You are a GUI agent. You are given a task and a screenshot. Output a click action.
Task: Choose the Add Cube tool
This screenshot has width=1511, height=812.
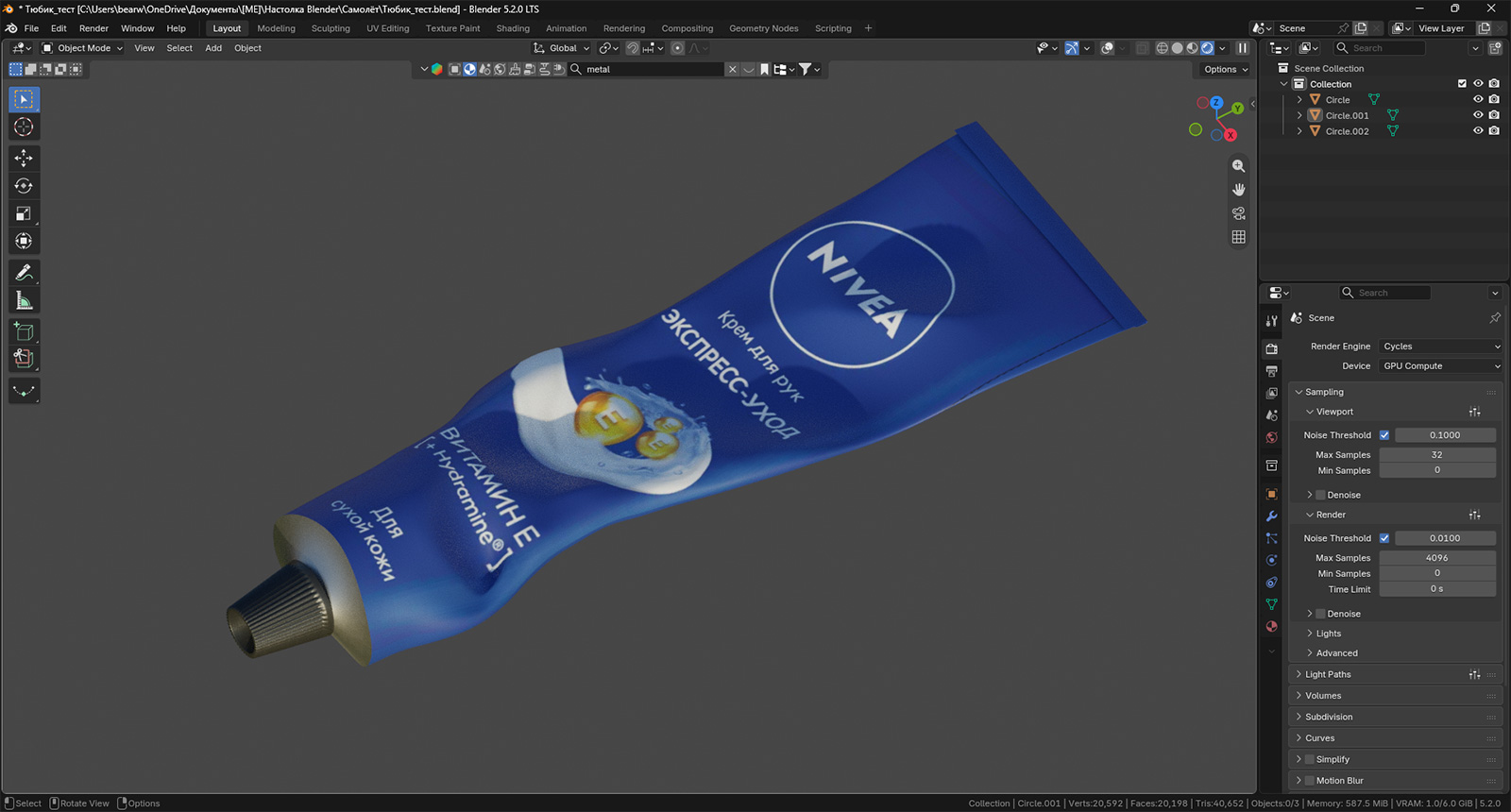[x=24, y=331]
